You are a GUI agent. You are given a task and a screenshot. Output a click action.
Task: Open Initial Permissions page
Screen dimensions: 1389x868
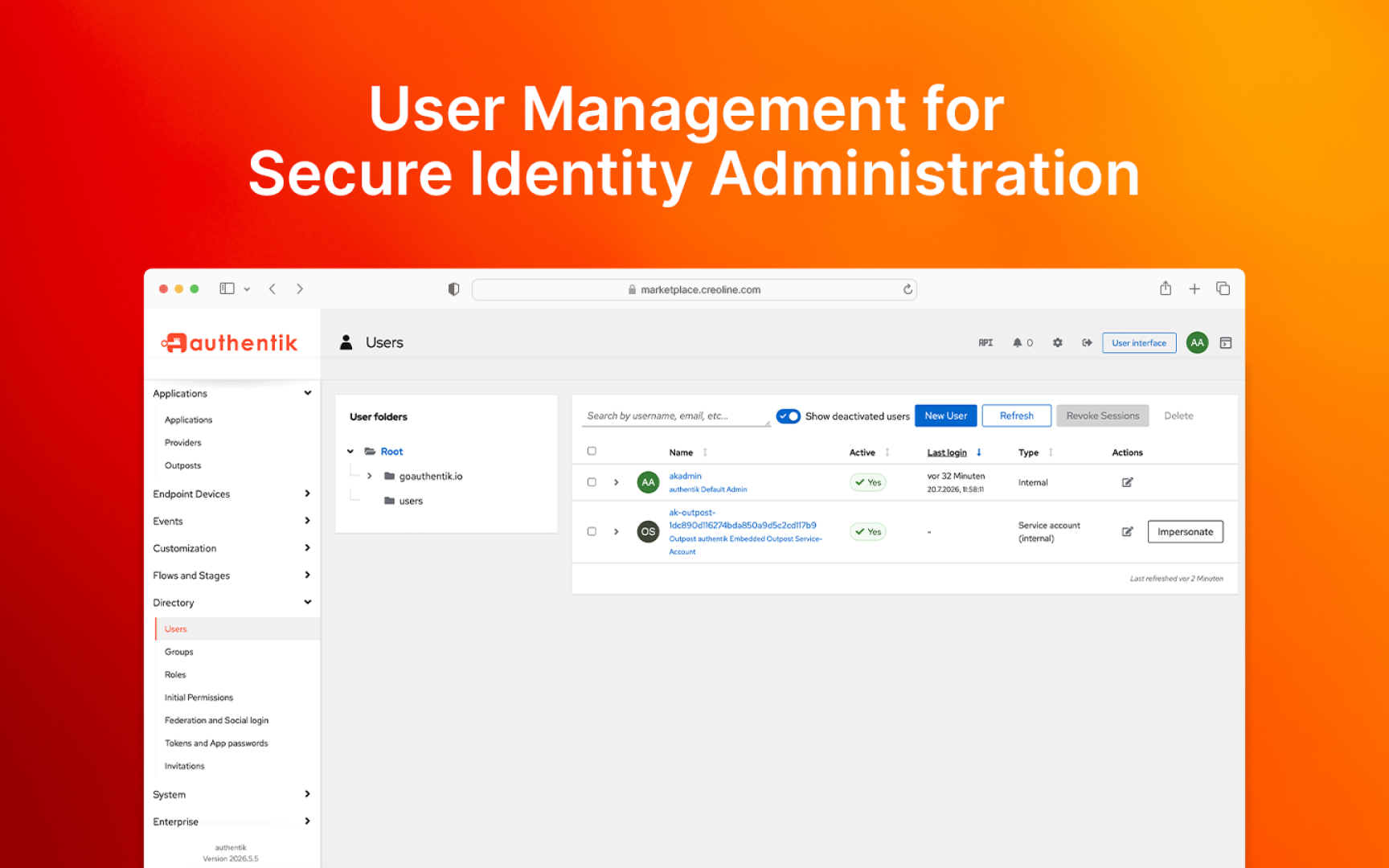pyautogui.click(x=199, y=698)
